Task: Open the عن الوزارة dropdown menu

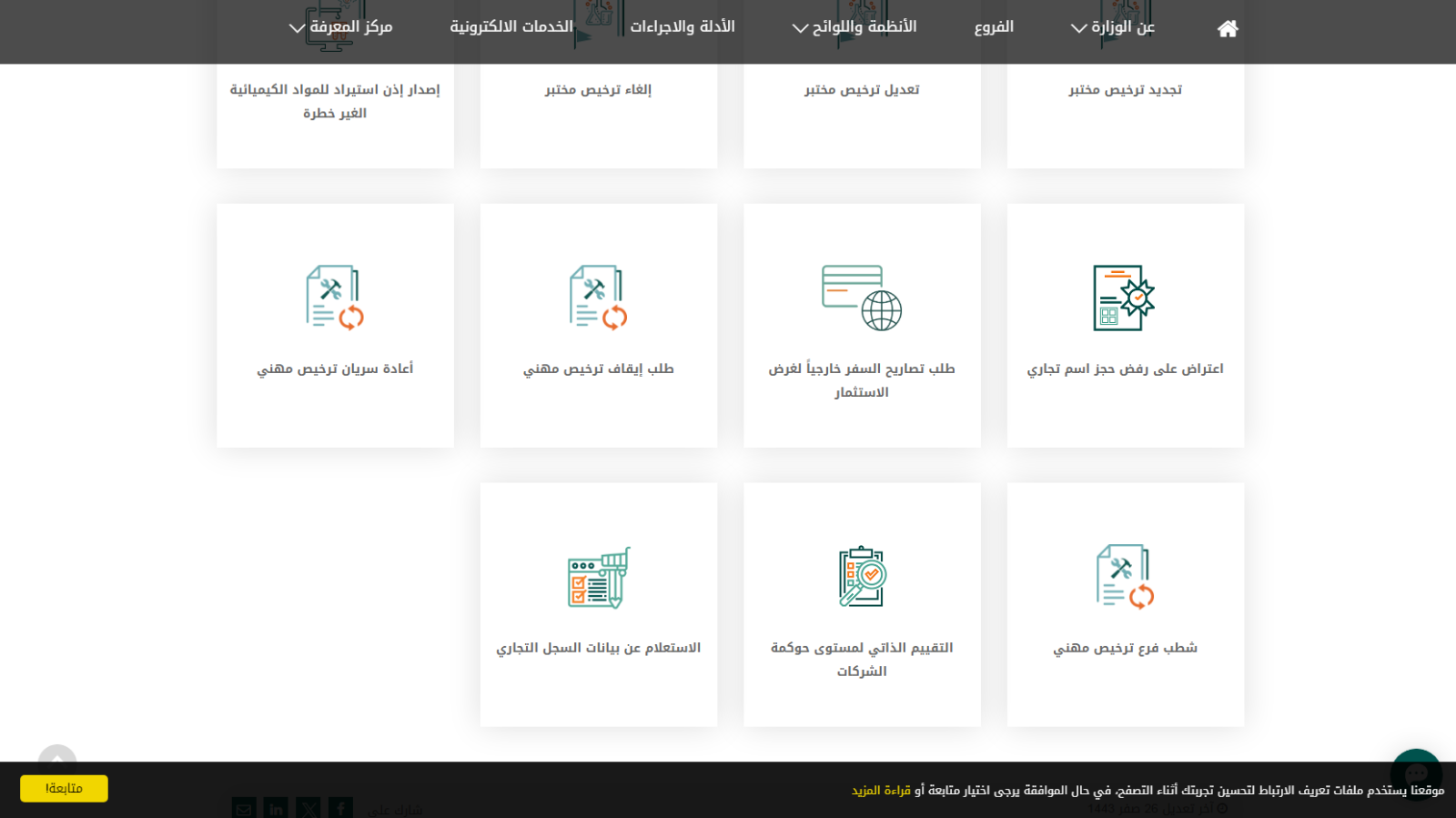Action: (1112, 27)
